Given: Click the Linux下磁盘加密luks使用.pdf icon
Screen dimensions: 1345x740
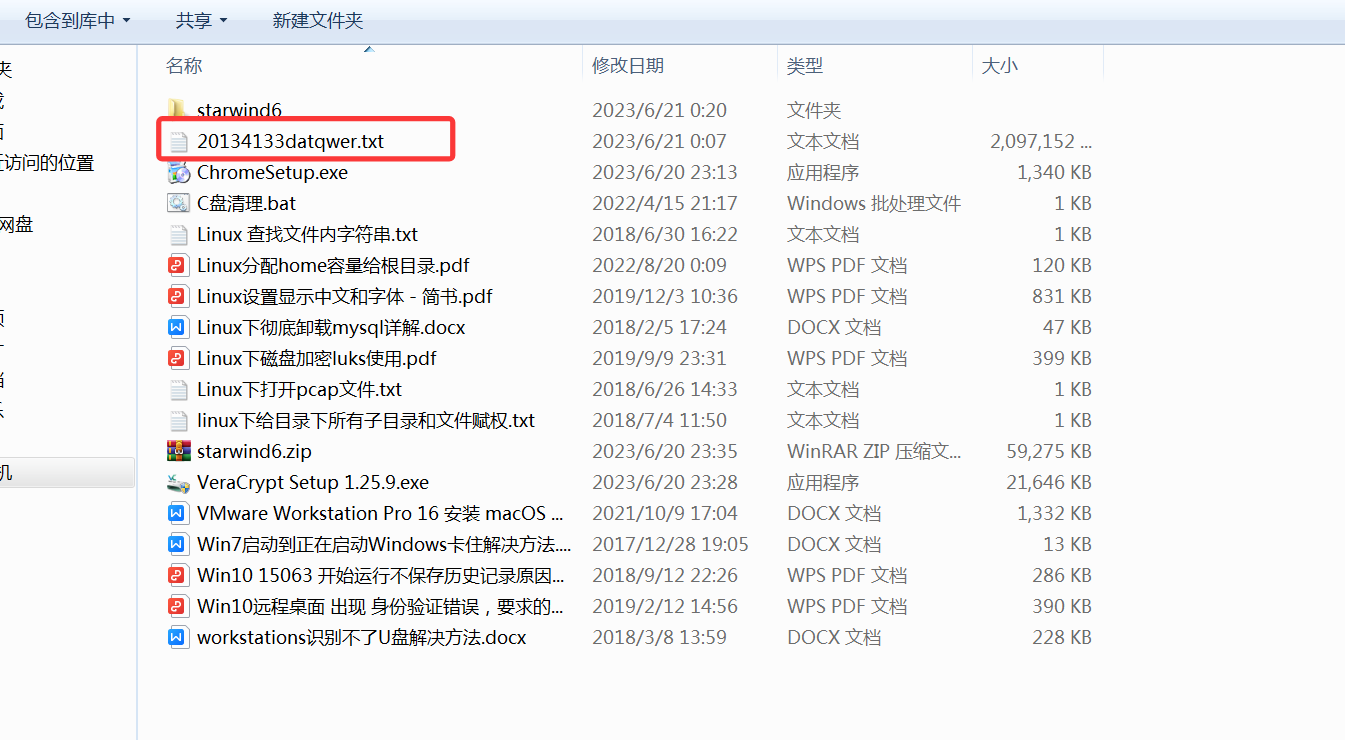Looking at the screenshot, I should 178,358.
